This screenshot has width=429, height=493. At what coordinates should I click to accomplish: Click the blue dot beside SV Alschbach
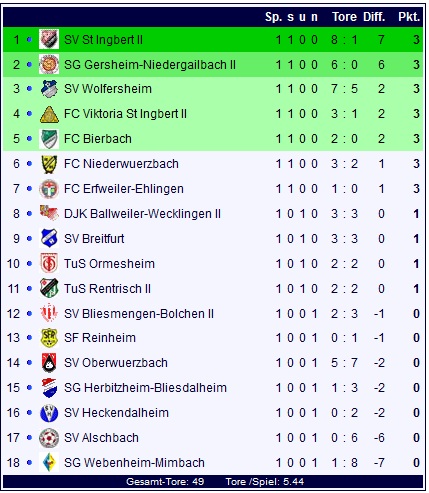[29, 438]
